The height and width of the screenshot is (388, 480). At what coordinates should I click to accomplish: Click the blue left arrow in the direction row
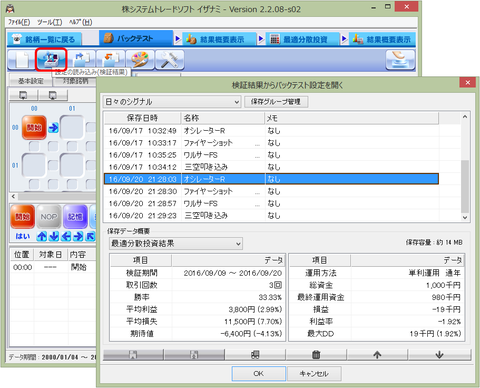pyautogui.click(x=66, y=236)
